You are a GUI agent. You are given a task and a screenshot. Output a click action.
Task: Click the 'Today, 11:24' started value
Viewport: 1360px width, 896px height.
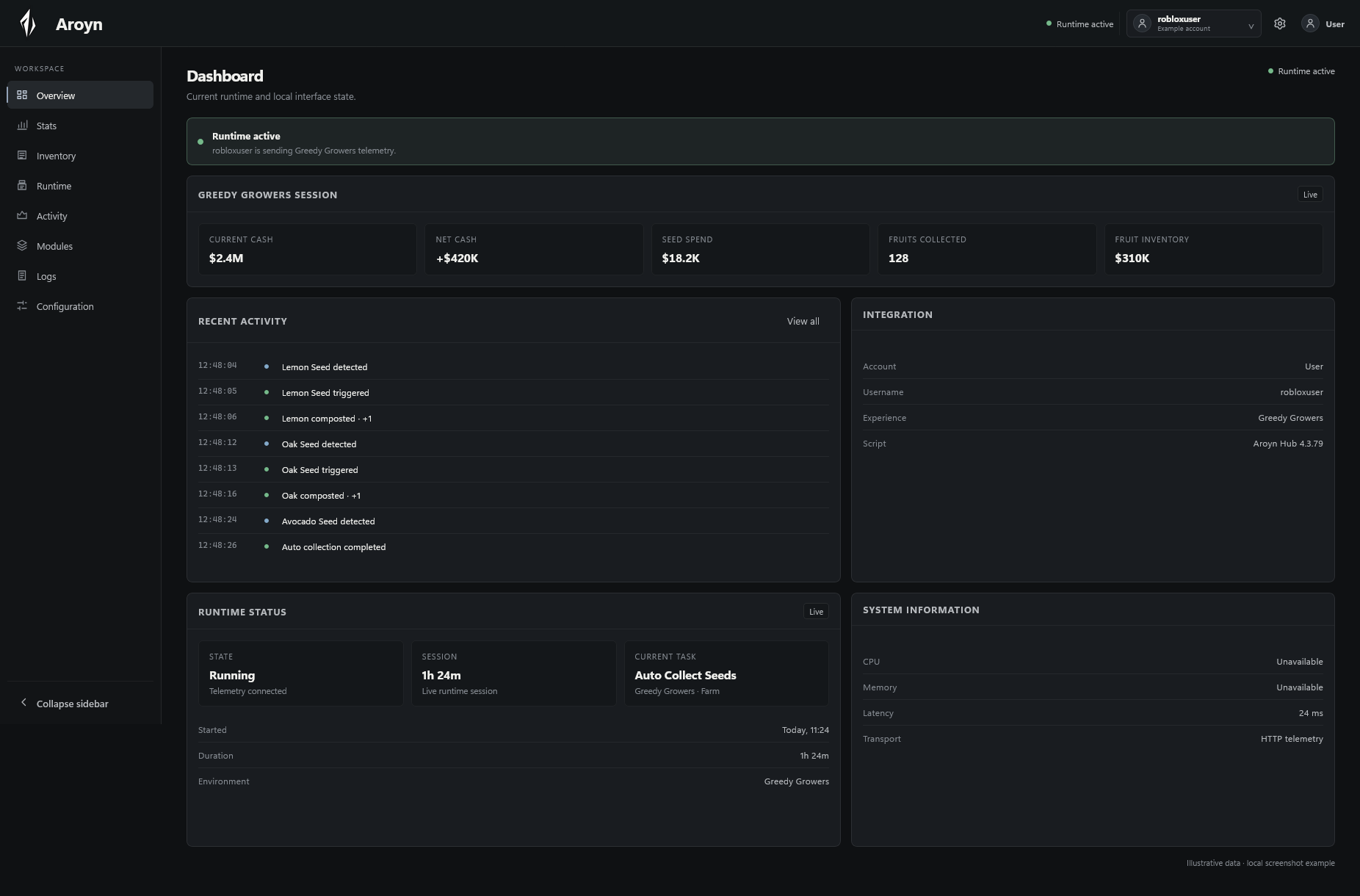806,730
